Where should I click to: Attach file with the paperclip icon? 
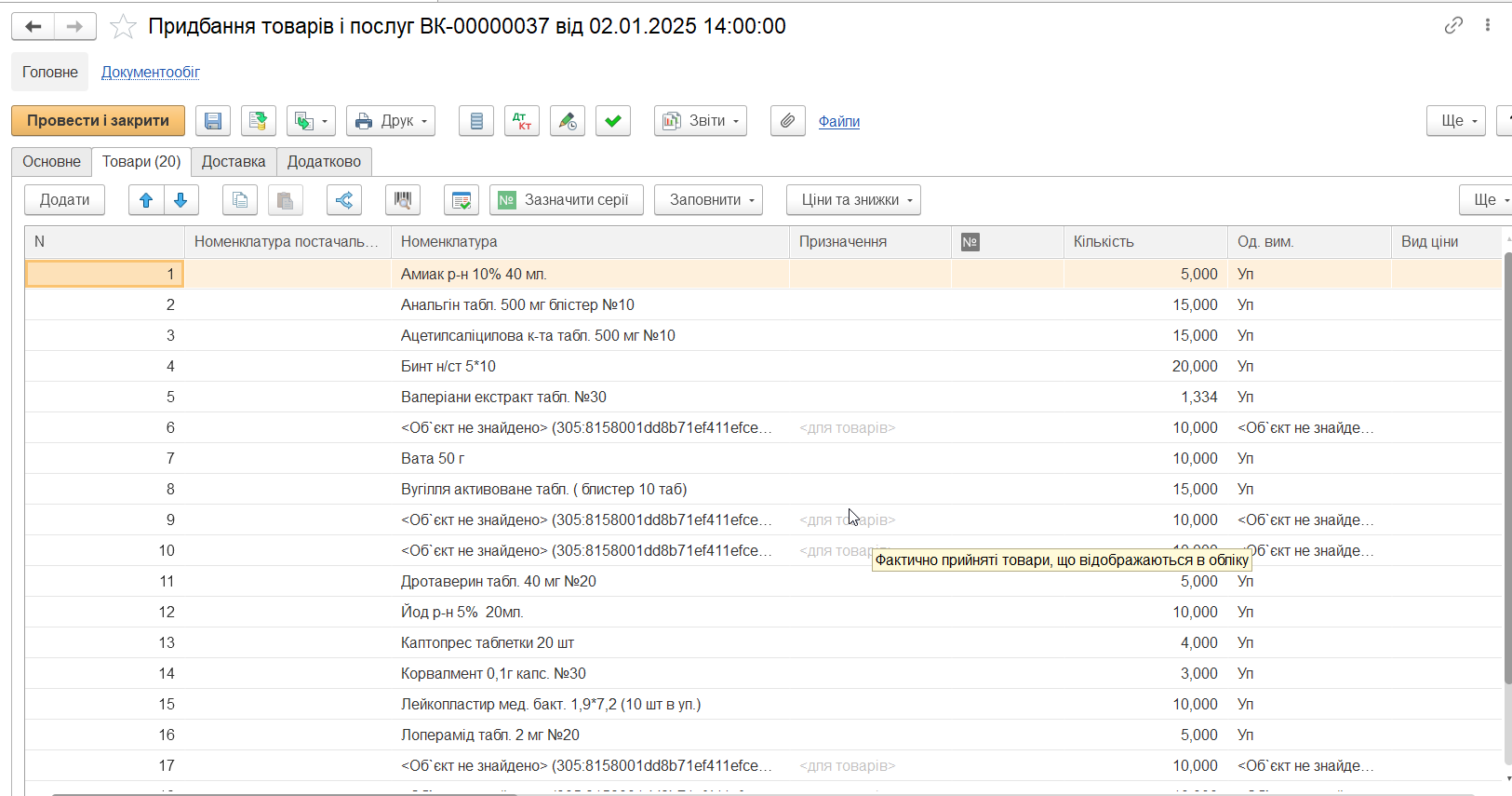point(788,121)
